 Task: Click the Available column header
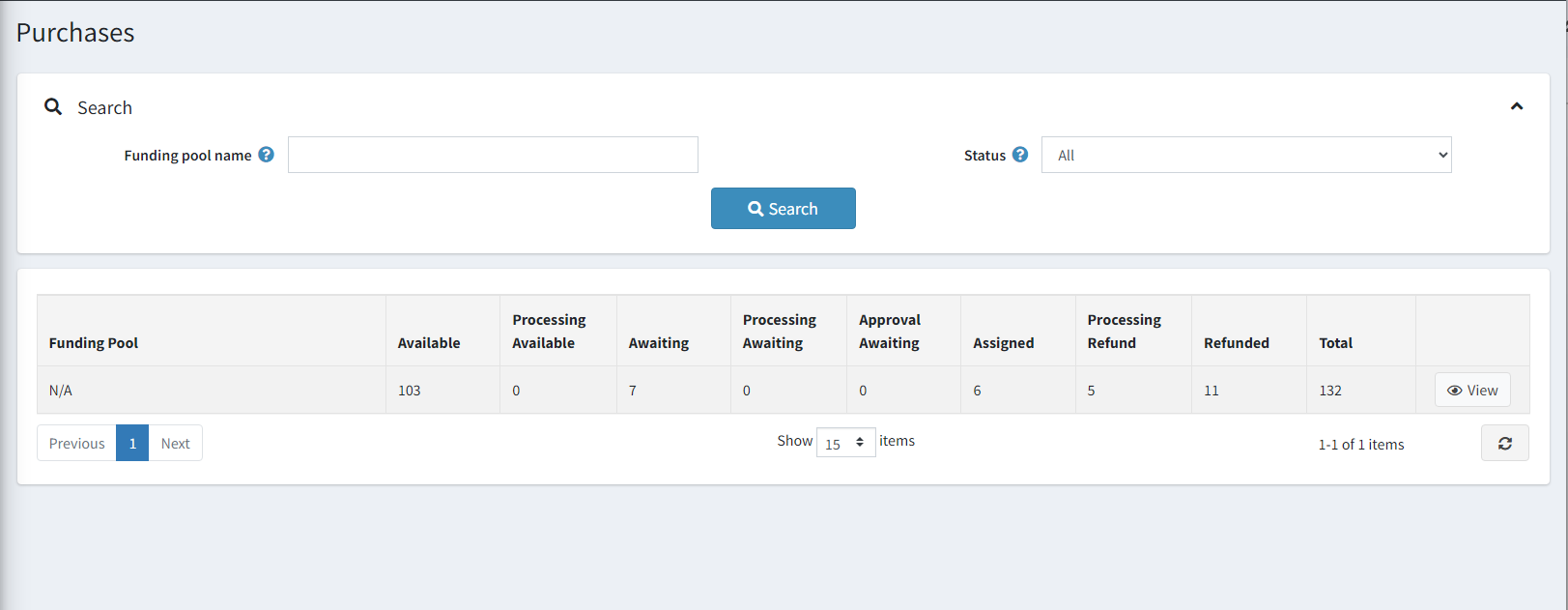point(429,343)
